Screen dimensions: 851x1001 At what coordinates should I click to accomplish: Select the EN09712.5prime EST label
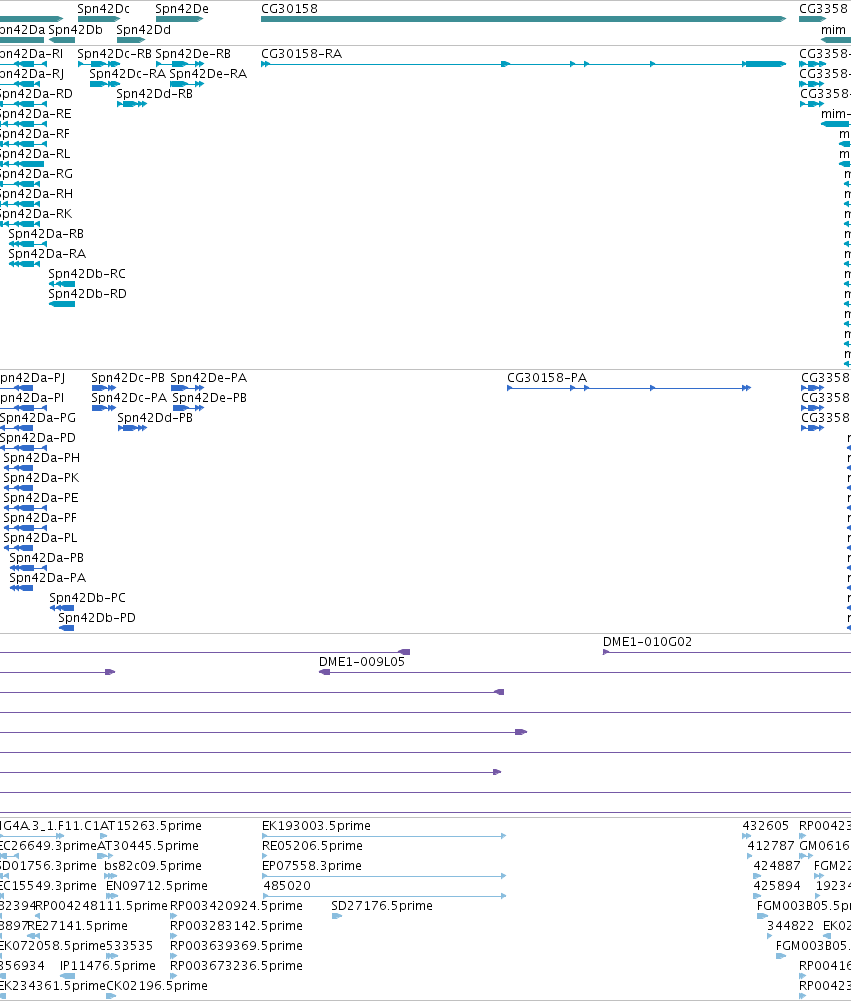157,886
